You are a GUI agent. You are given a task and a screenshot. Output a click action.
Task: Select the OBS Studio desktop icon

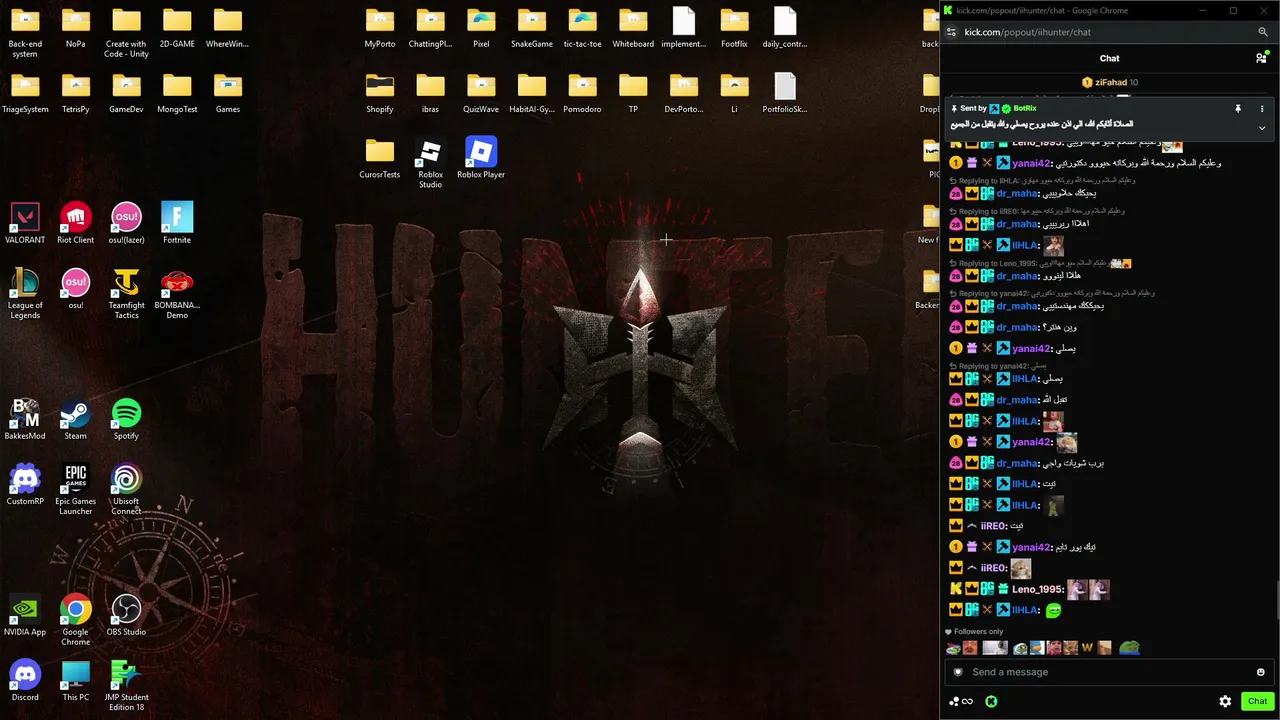pos(126,615)
